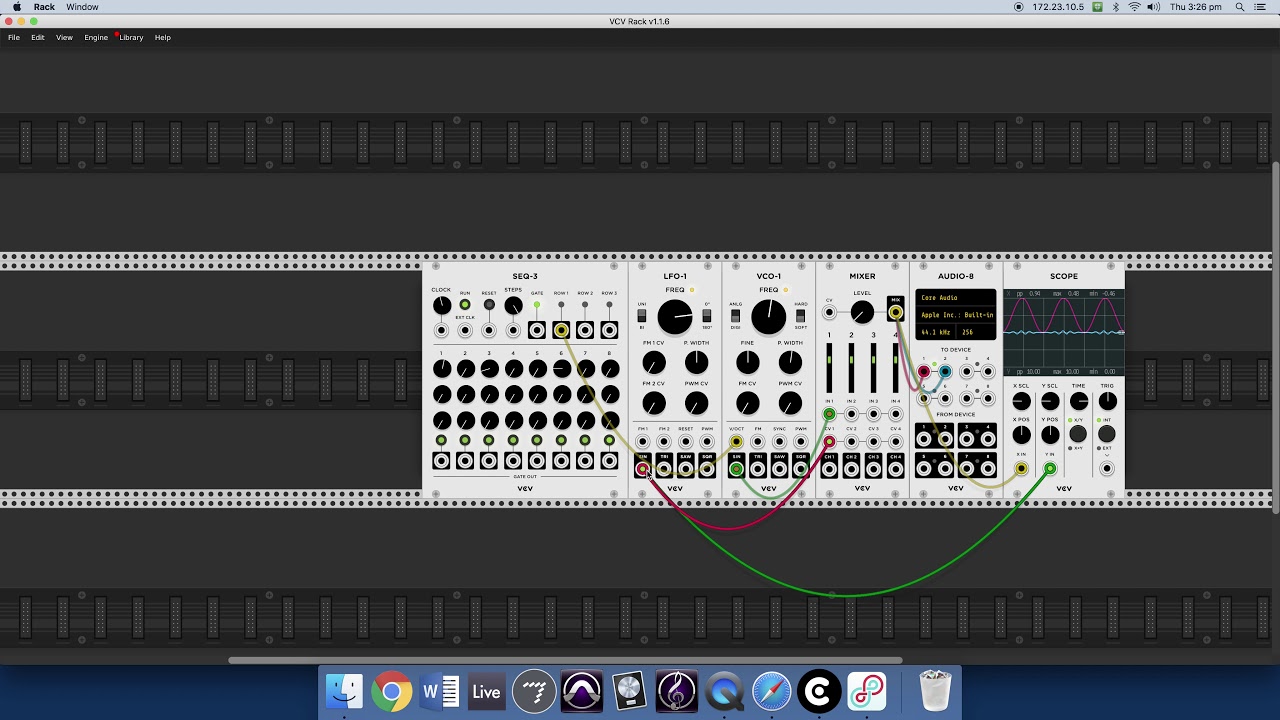Click the SEQ-3 GATE output jack
Viewport: 1280px width, 720px height.
click(537, 330)
